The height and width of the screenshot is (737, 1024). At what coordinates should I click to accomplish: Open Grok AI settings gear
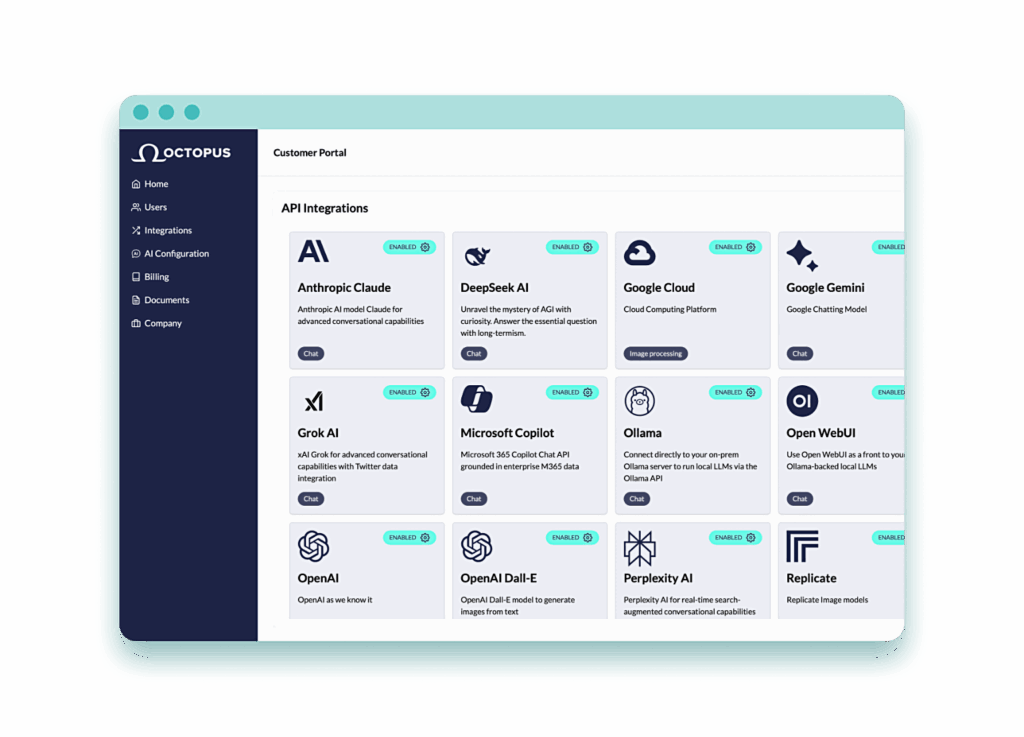425,392
